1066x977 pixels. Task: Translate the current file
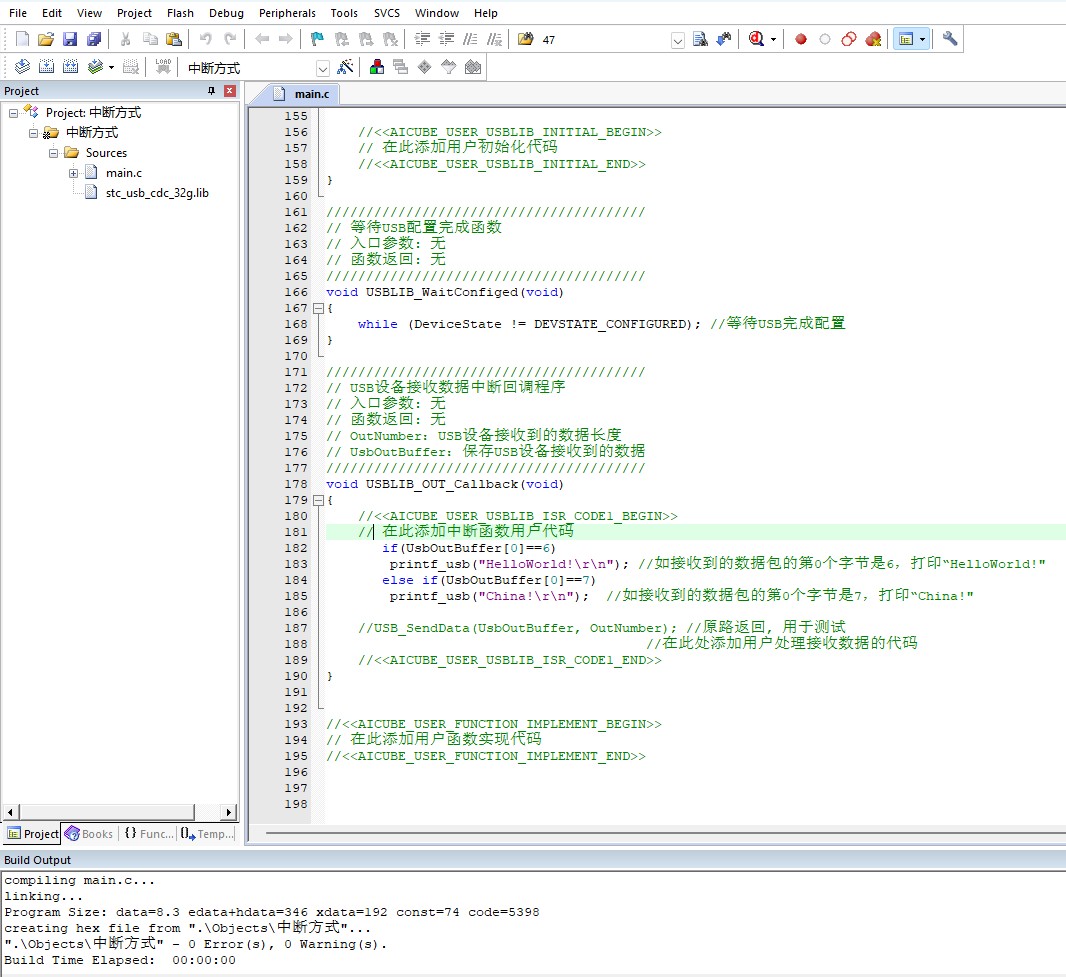pyautogui.click(x=22, y=67)
